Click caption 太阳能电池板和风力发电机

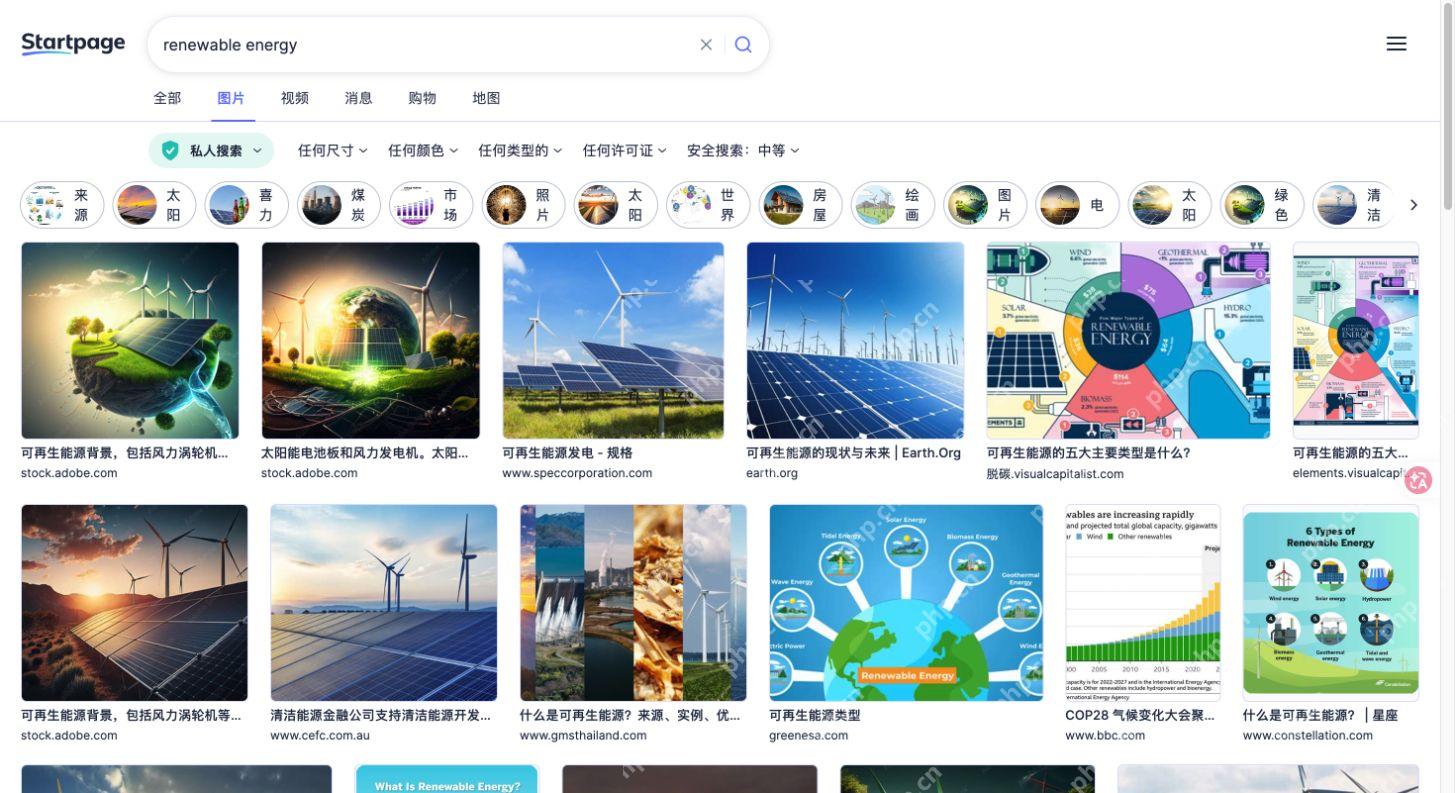pos(365,453)
